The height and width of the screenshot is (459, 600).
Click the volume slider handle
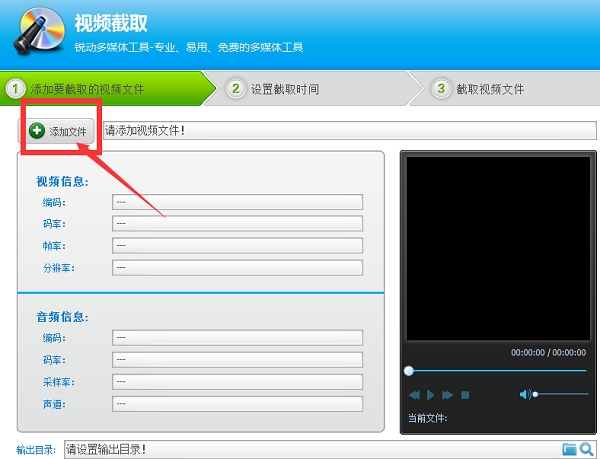[x=536, y=394]
